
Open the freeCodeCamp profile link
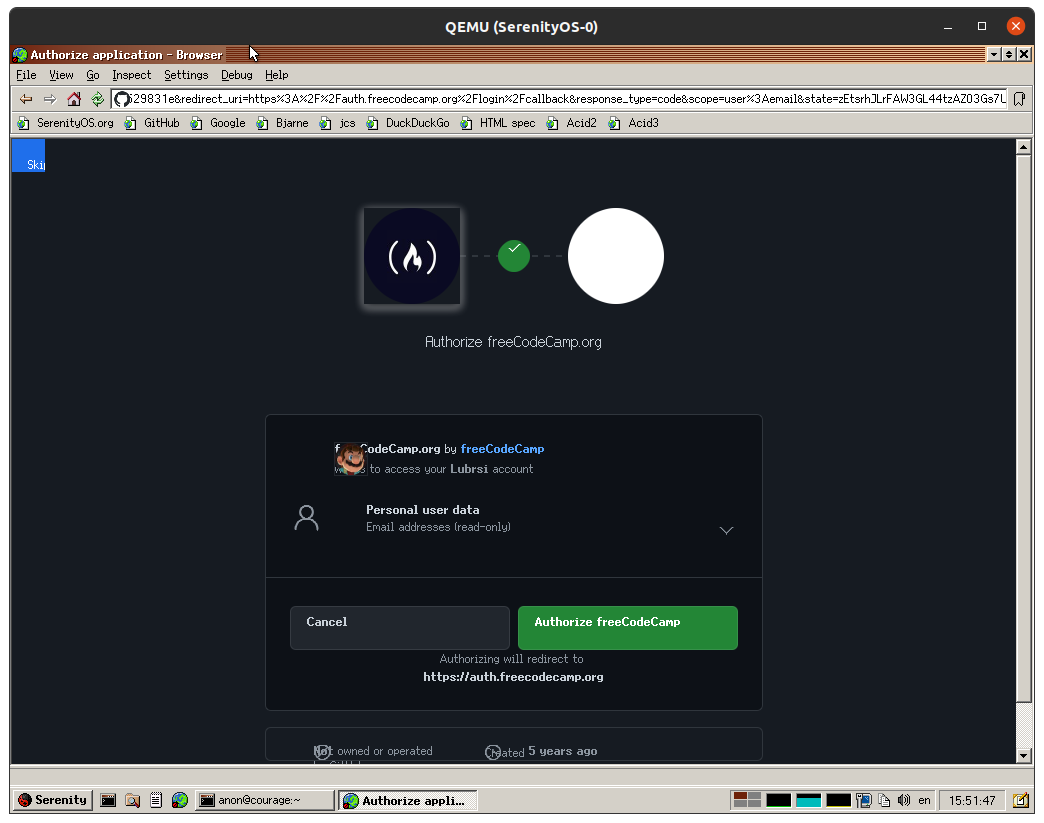coord(502,448)
